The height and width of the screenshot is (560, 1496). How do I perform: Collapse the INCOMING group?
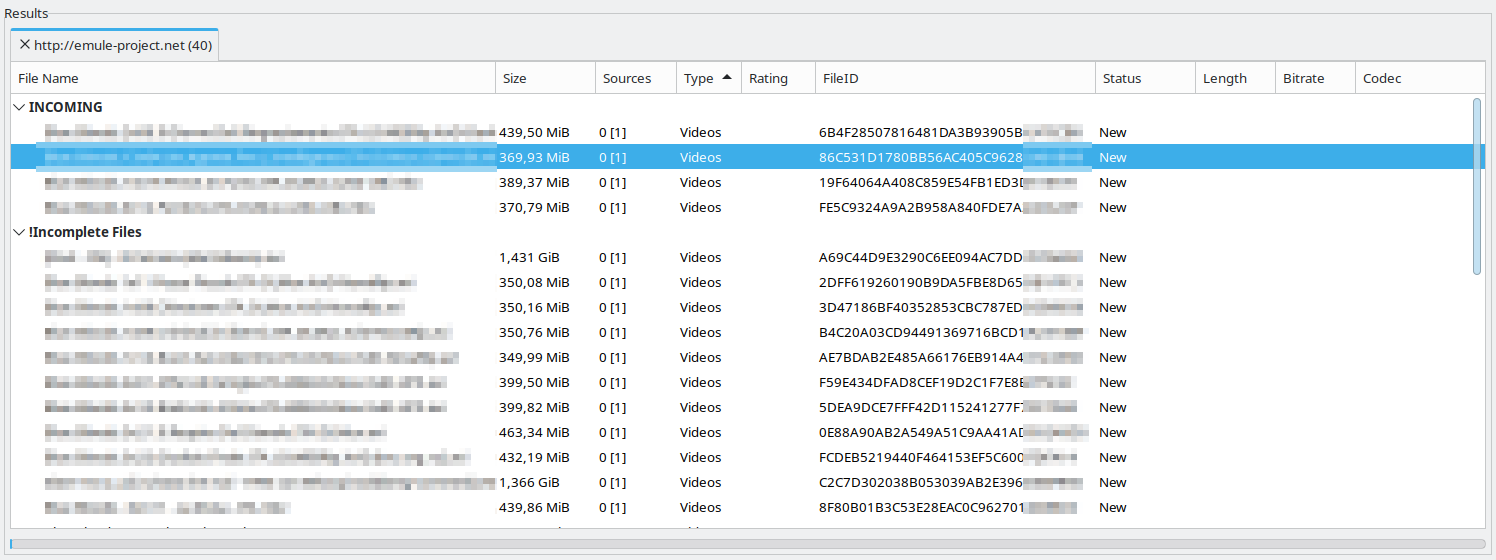click(x=20, y=107)
